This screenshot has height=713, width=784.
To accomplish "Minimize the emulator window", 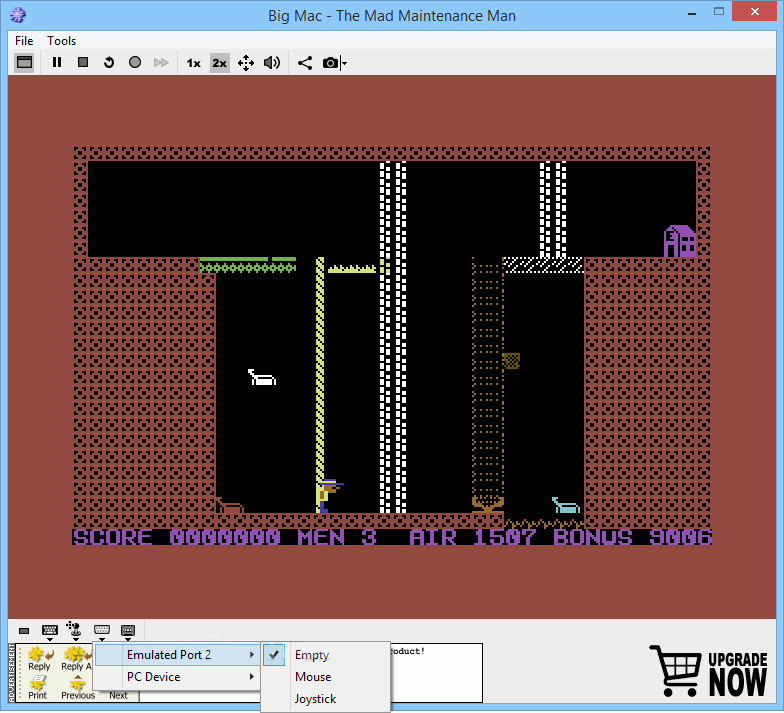I will tap(692, 13).
